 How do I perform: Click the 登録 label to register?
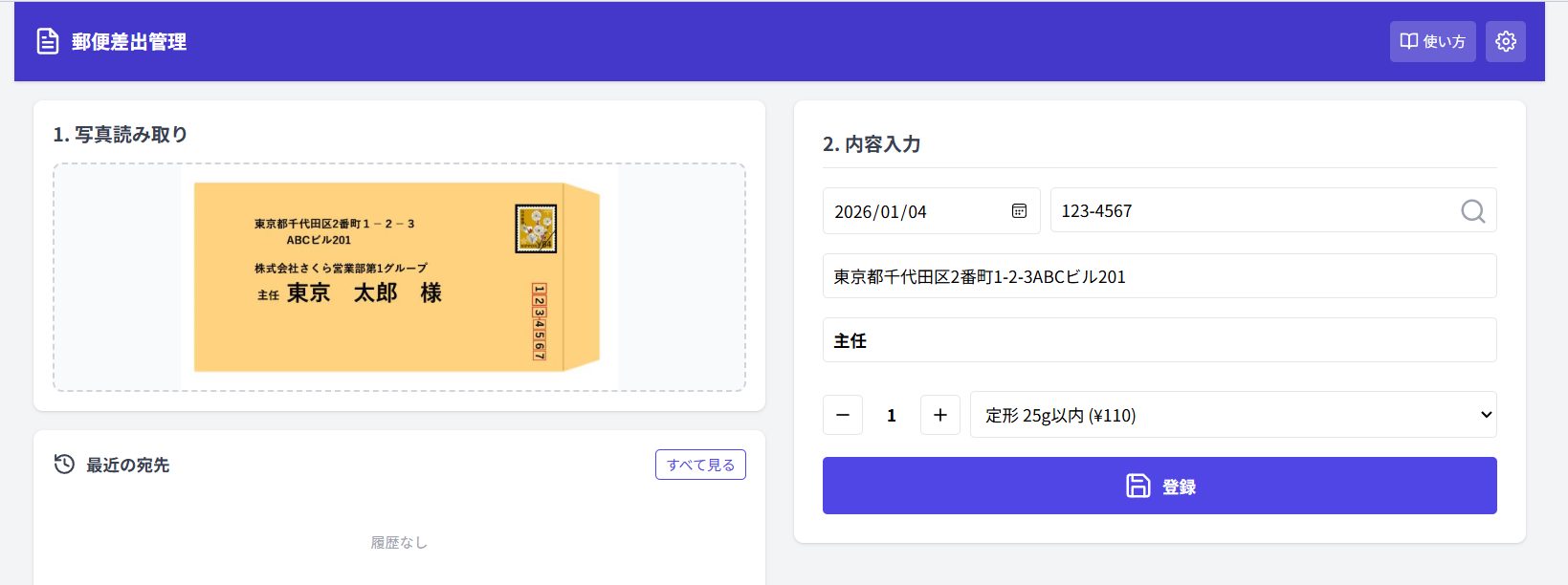point(1179,487)
